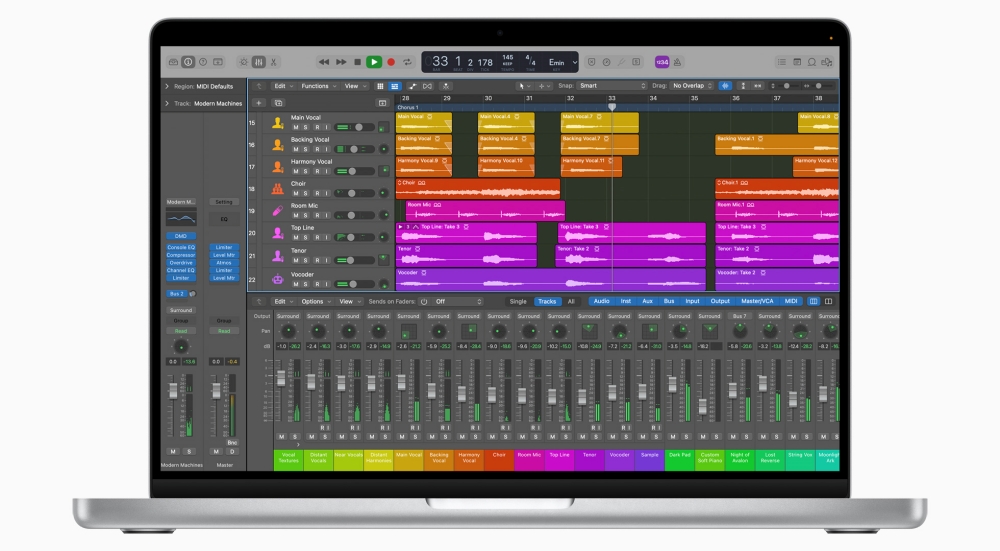Toggle Cycle mode button
1000x551 pixels.
coord(408,62)
